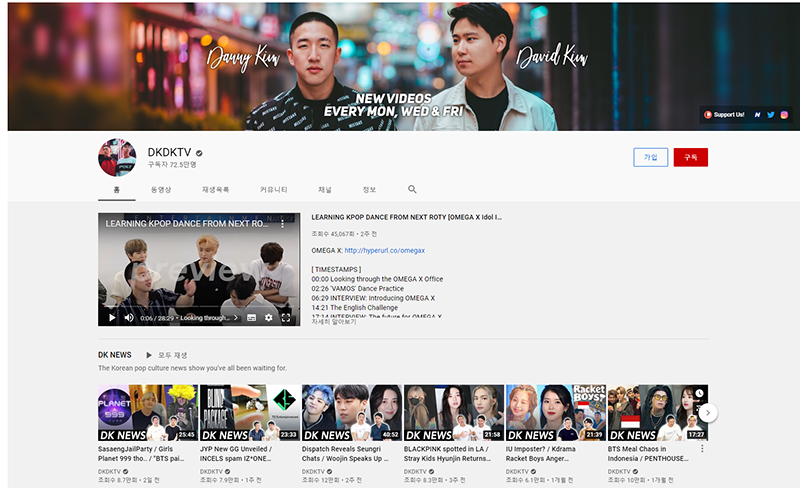Screen dimensions: 800x488
Task: Open the Instagram icon in banner
Action: pos(784,115)
